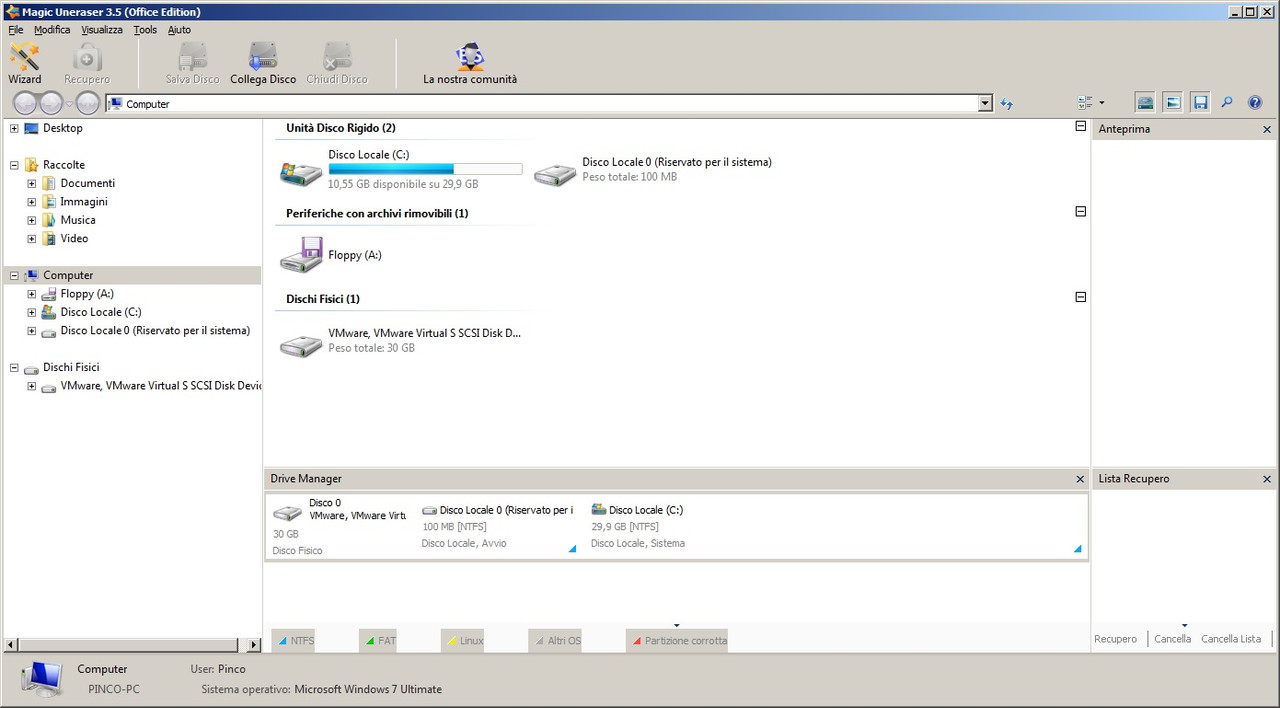This screenshot has height=708, width=1280.
Task: Go back with the first navigation arrow
Action: [x=25, y=103]
